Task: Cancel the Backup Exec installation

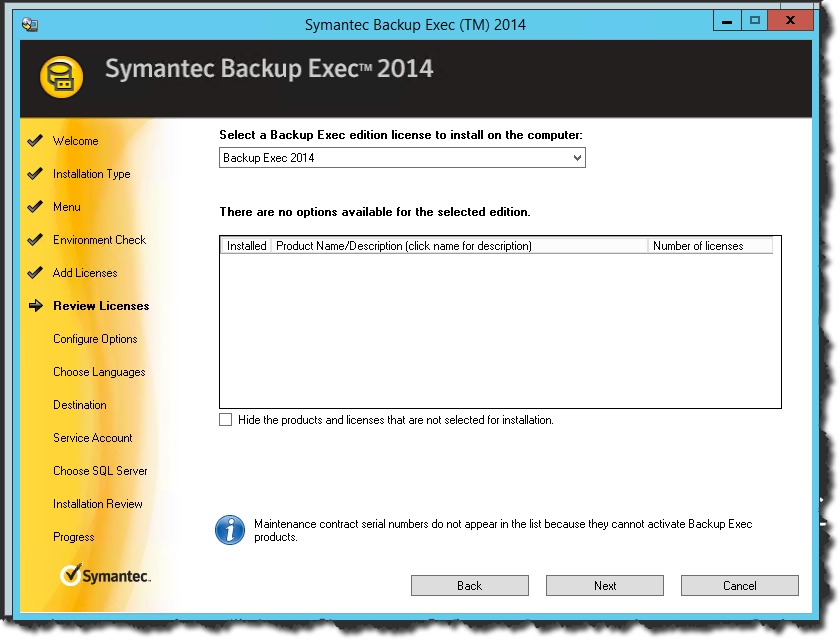Action: [x=740, y=585]
